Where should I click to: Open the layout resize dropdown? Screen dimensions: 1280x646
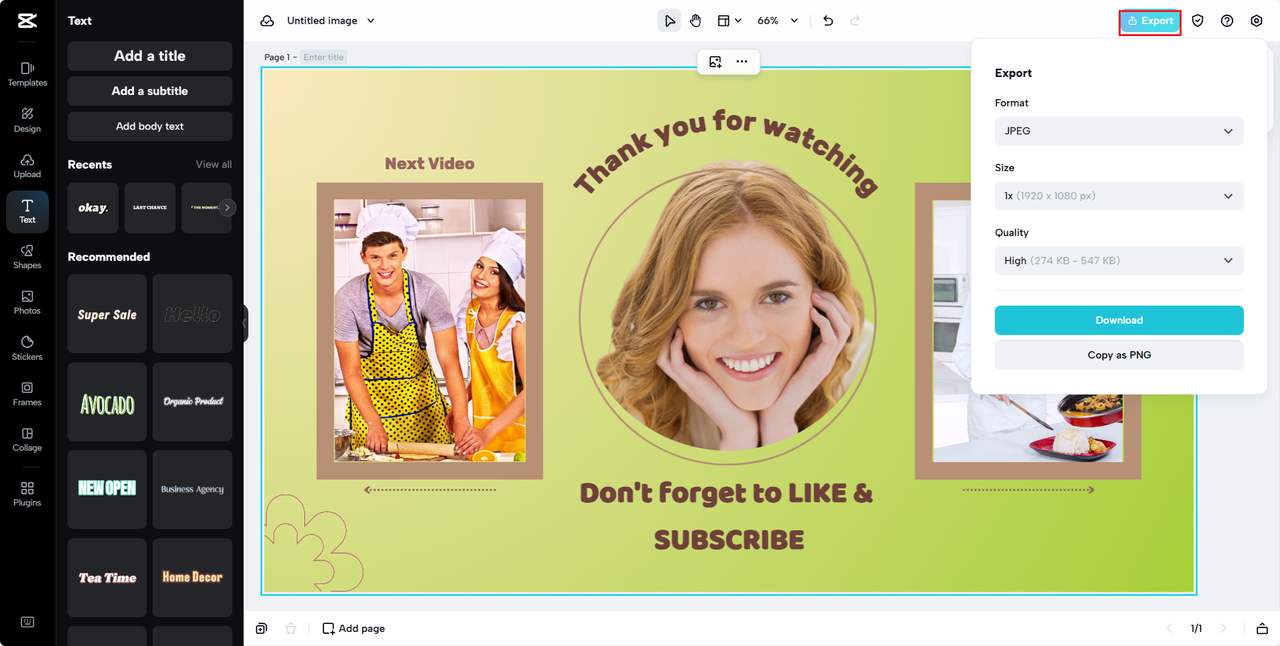(729, 21)
